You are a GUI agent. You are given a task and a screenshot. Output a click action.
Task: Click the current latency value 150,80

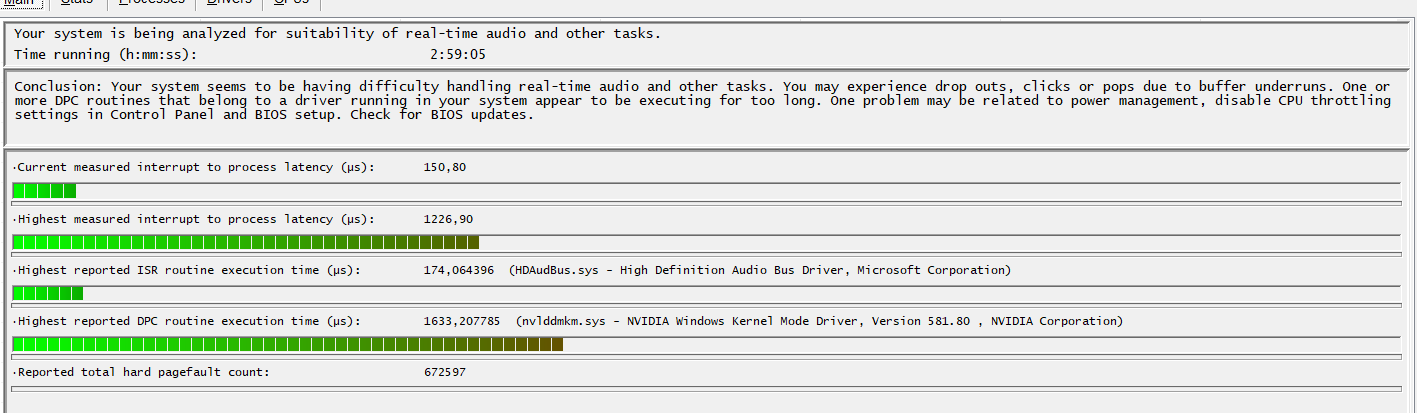pyautogui.click(x=444, y=167)
